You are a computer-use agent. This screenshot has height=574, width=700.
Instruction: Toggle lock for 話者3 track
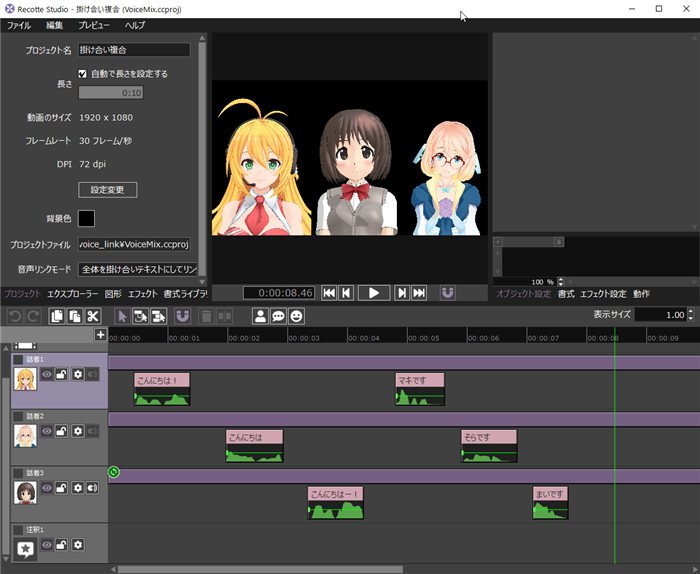coord(61,487)
